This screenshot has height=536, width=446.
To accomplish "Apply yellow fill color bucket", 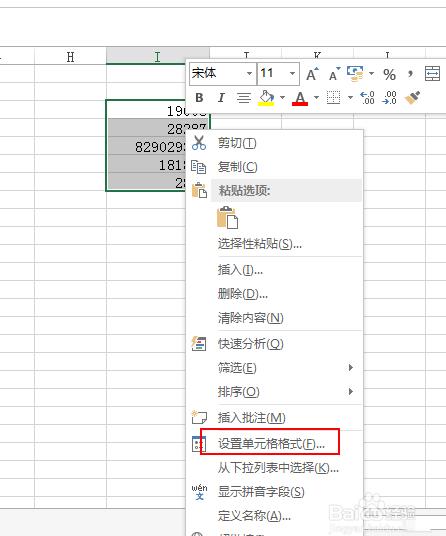I will pos(267,98).
